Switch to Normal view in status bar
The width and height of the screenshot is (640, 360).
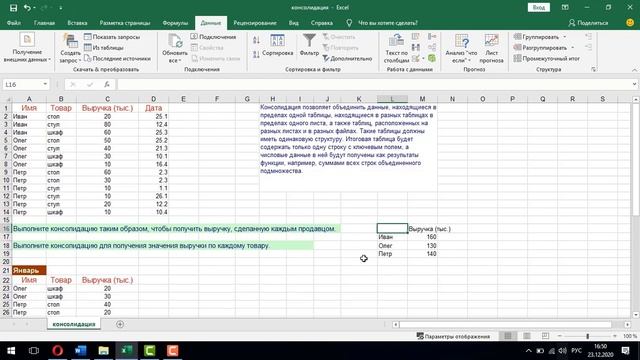click(x=508, y=336)
